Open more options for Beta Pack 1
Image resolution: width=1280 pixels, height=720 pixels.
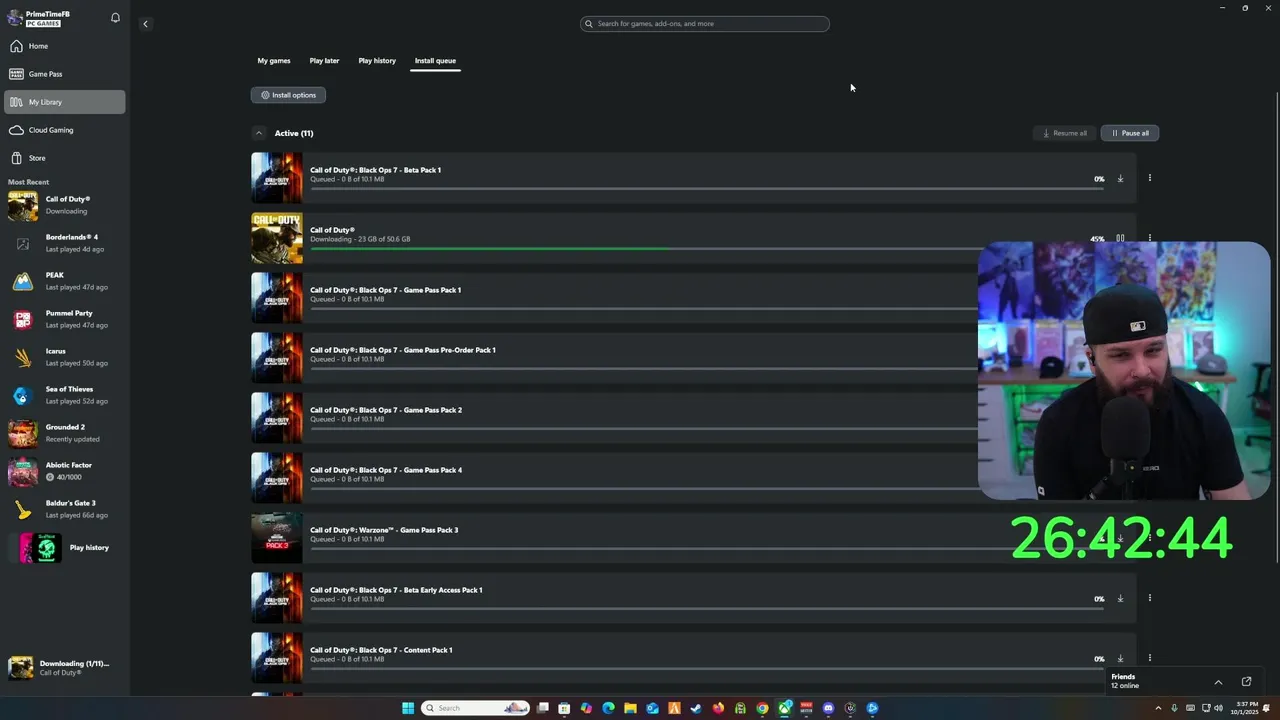1149,178
